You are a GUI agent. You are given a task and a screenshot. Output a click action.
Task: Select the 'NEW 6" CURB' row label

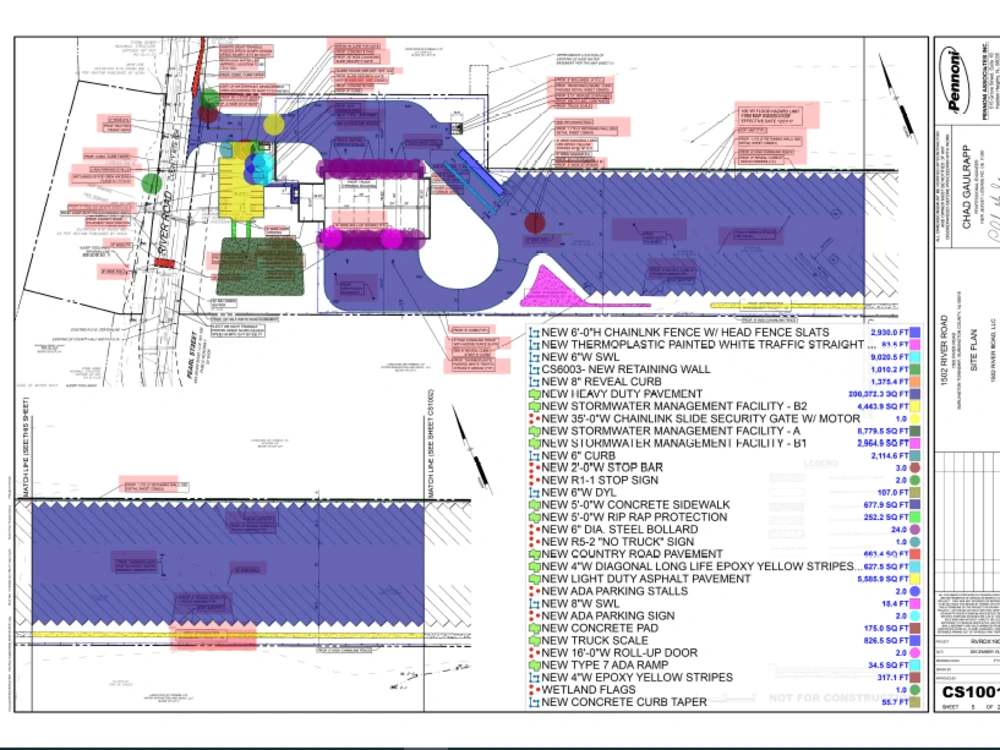(578, 456)
